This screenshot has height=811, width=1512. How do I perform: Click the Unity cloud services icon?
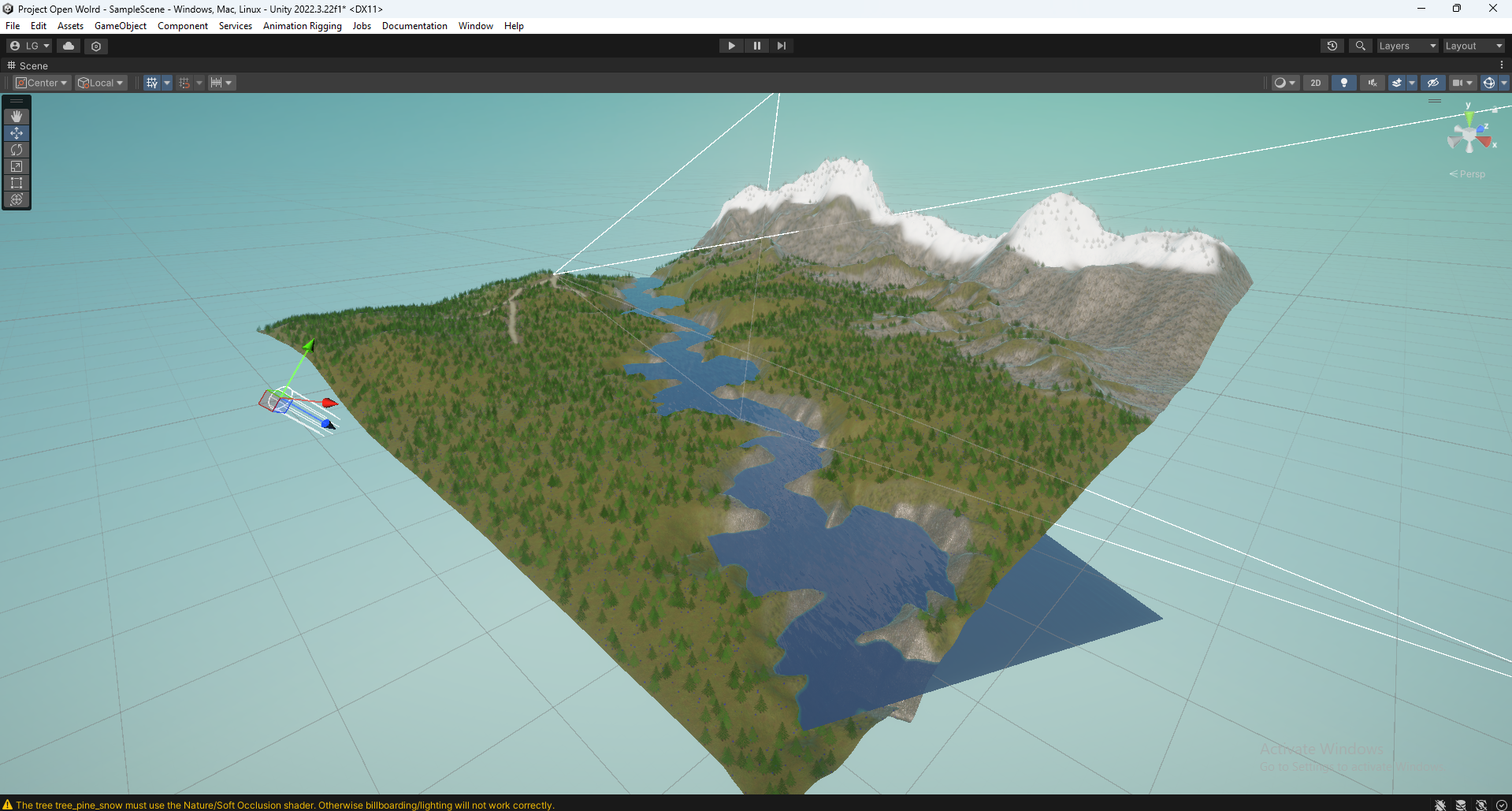point(68,46)
